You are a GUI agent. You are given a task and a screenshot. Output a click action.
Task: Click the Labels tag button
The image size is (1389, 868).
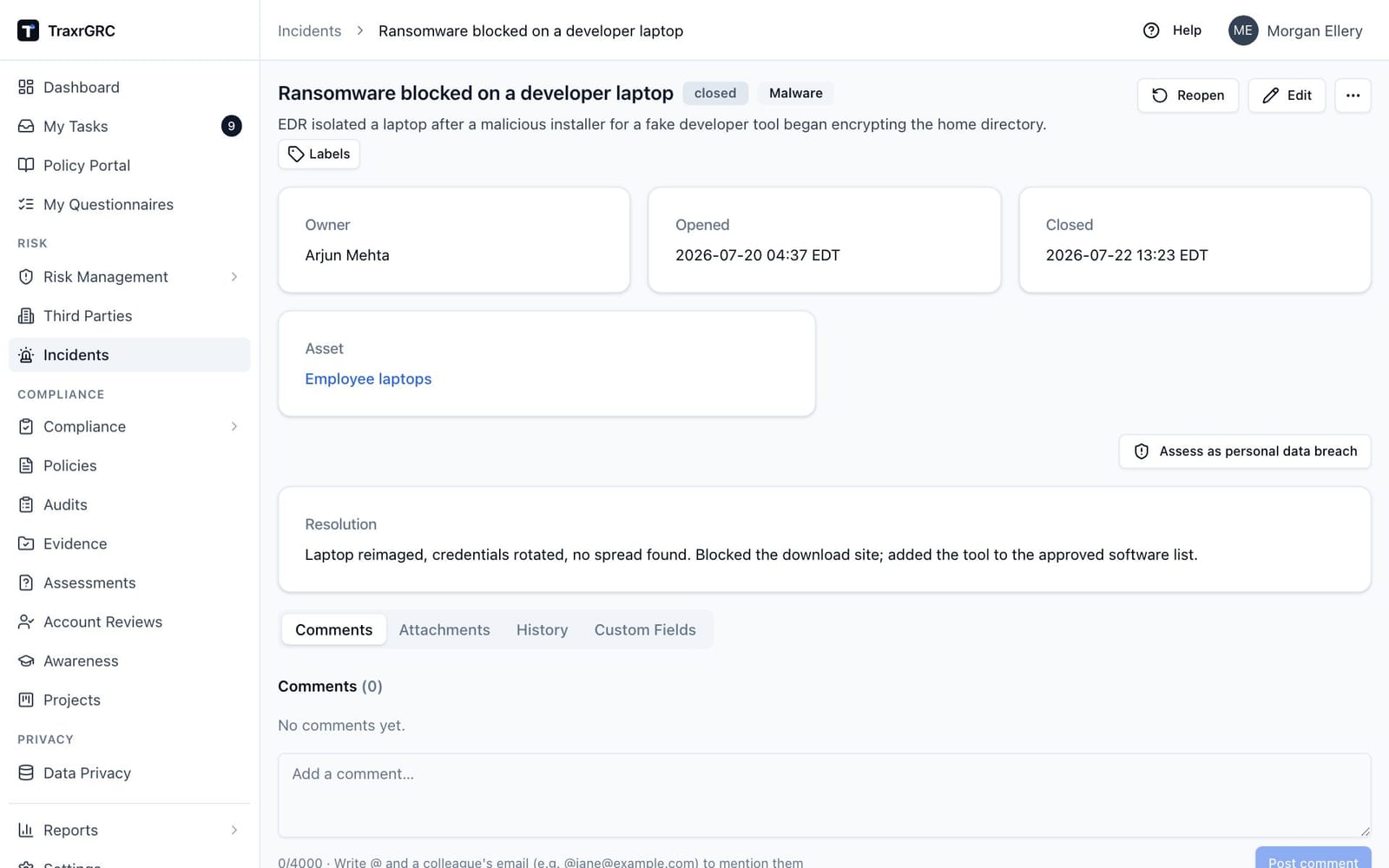[x=319, y=154]
